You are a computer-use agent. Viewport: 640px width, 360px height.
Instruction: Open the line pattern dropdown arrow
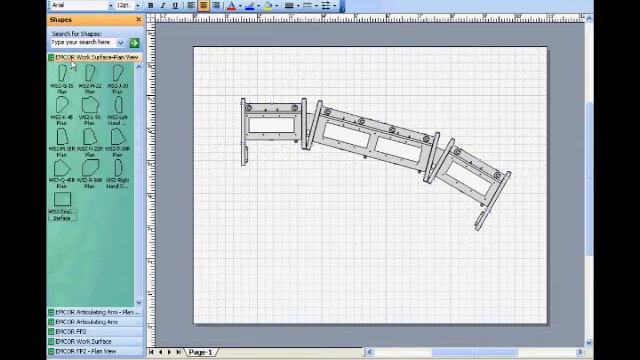tap(316, 6)
